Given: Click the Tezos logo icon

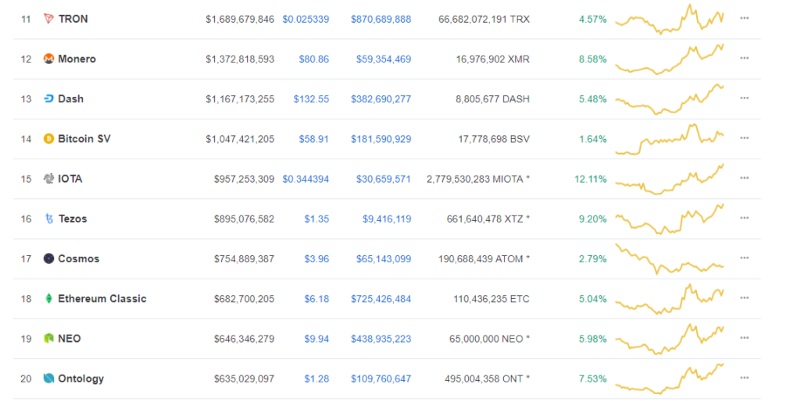Looking at the screenshot, I should (49, 219).
